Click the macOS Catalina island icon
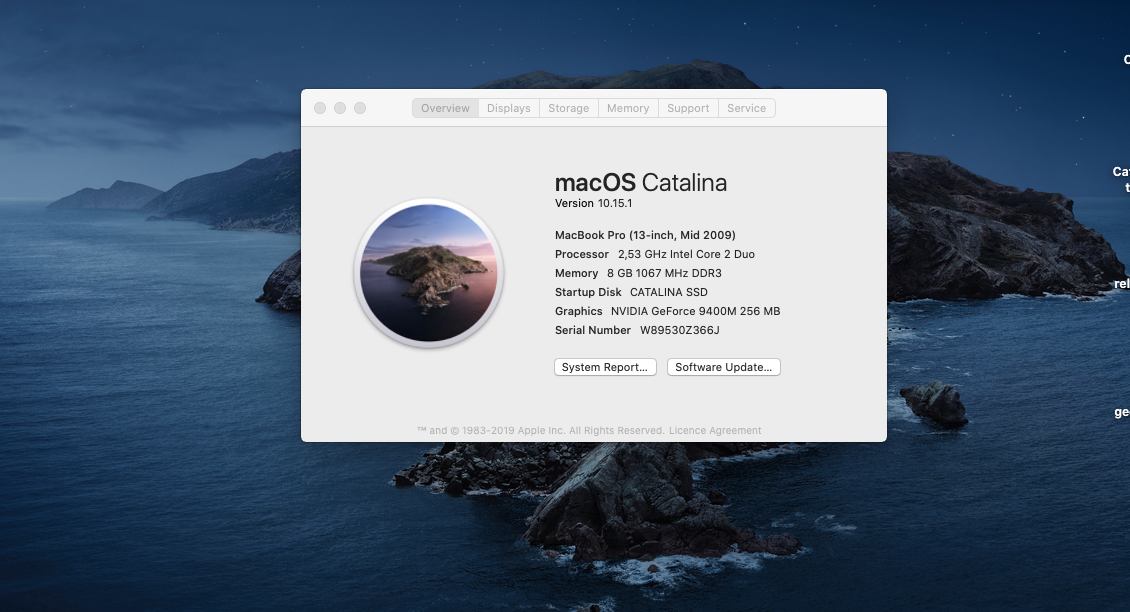This screenshot has width=1130, height=612. click(429, 273)
